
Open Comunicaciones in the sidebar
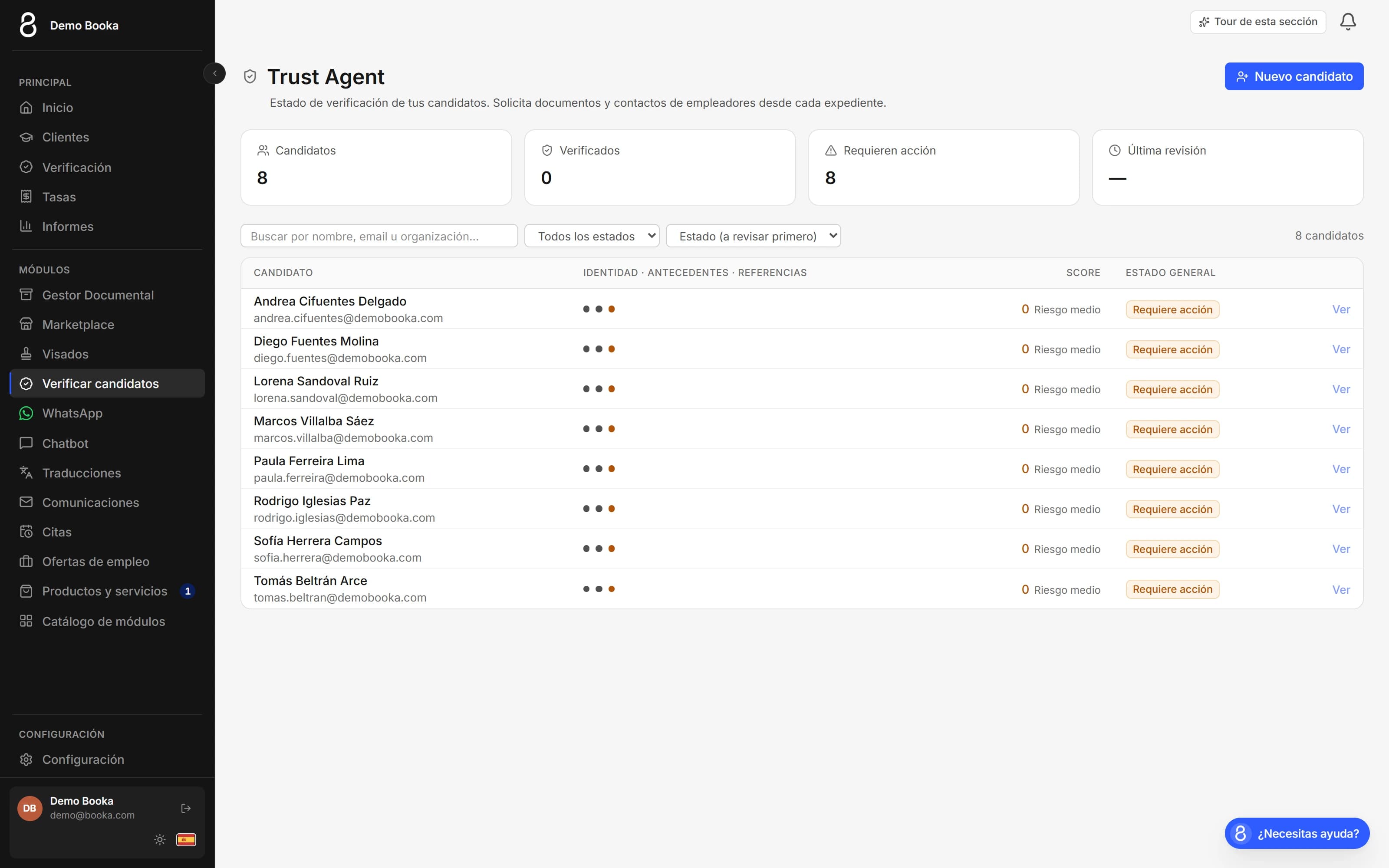(x=107, y=502)
